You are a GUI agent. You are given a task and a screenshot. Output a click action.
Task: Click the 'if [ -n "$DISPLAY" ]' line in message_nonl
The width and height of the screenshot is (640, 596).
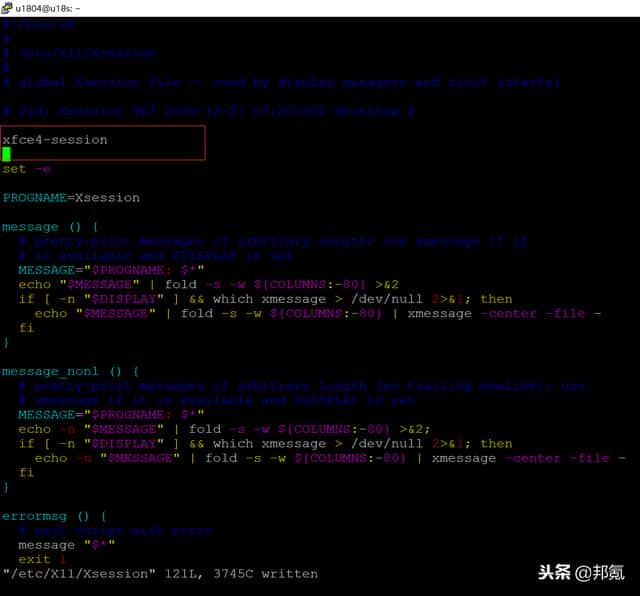pos(265,444)
